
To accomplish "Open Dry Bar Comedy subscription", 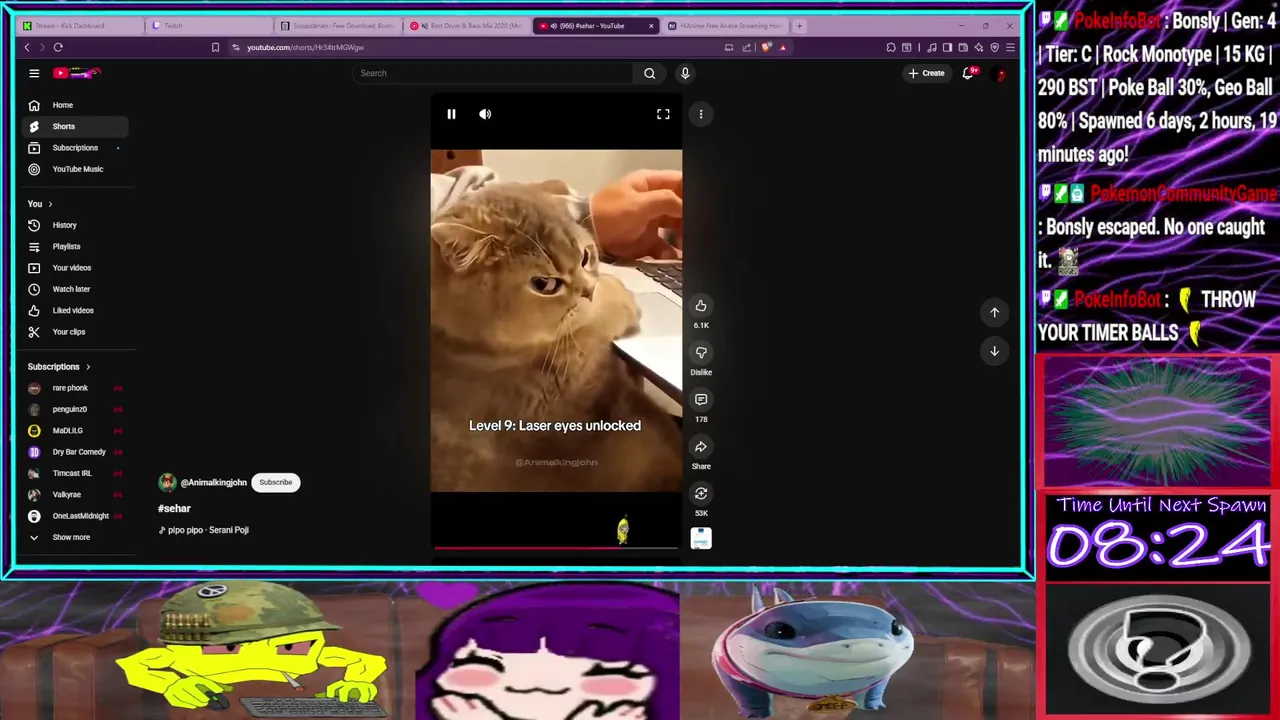I will (x=74, y=452).
